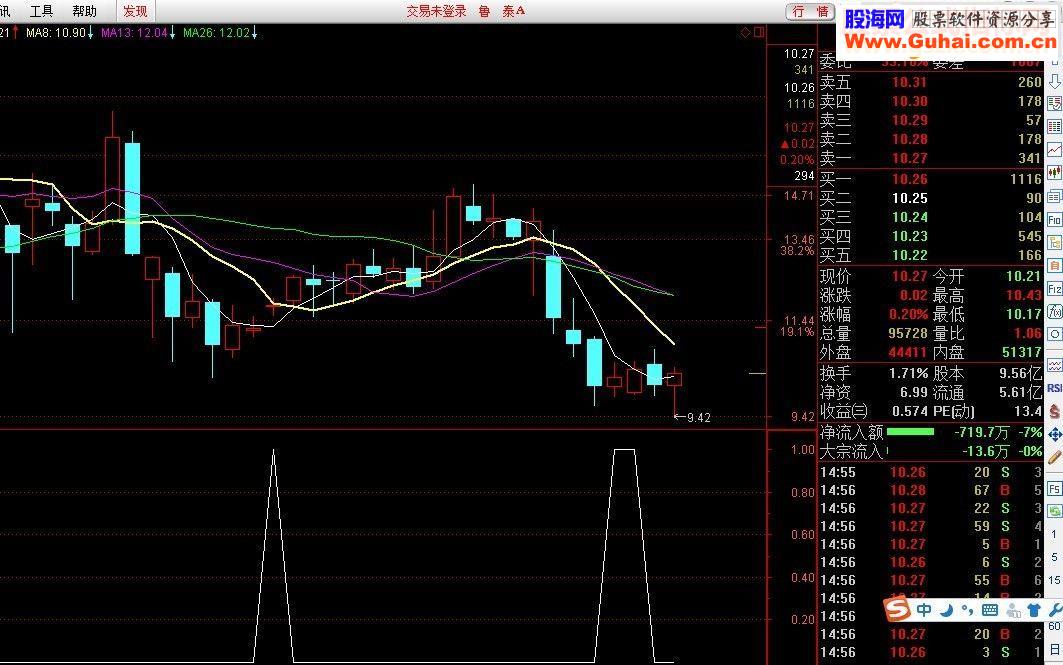Image resolution: width=1063 pixels, height=665 pixels.
Task: Click the 交易未登录 trading login link
Action: click(436, 11)
